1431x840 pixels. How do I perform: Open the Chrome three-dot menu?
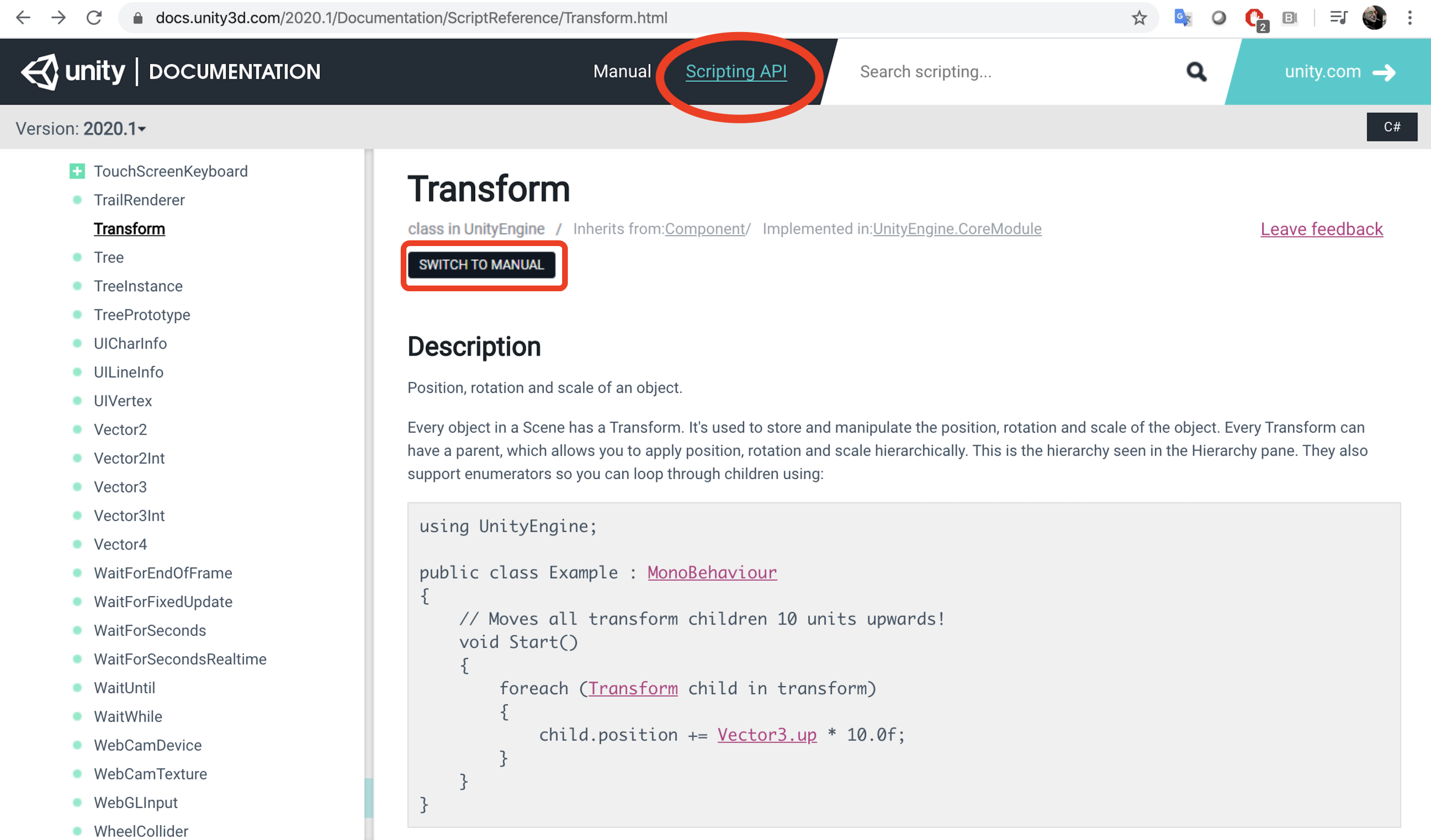point(1410,18)
